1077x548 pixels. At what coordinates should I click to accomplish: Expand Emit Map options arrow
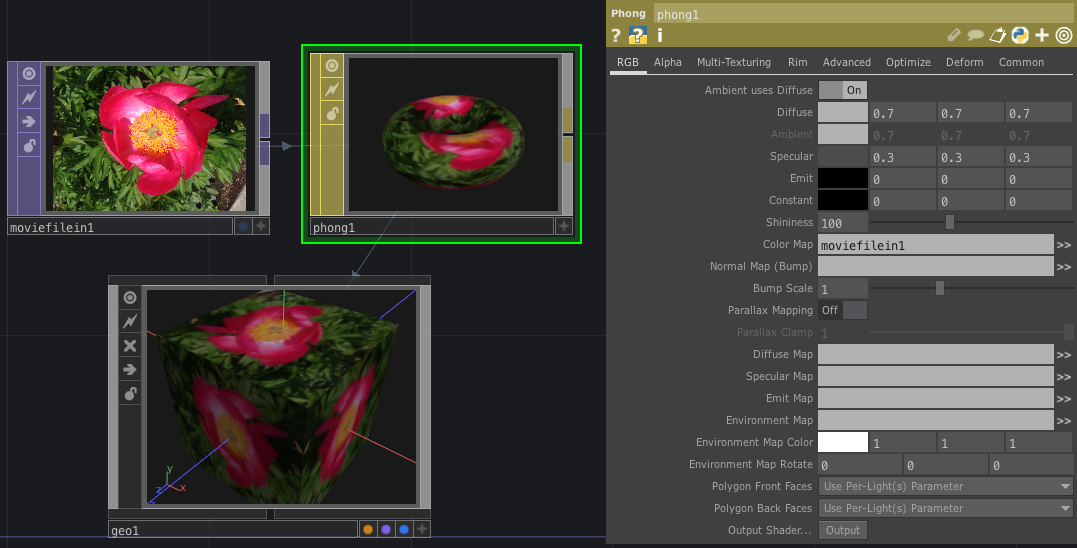point(1064,398)
